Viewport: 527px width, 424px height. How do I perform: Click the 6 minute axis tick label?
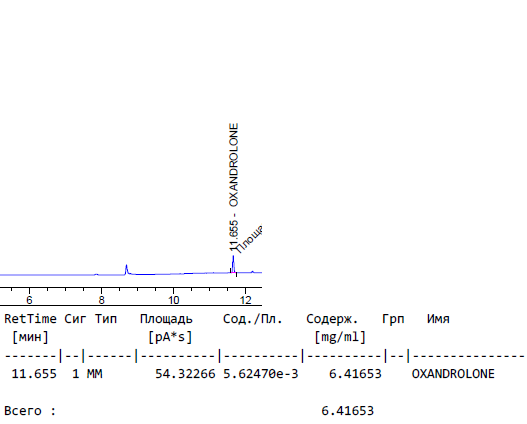(x=29, y=300)
